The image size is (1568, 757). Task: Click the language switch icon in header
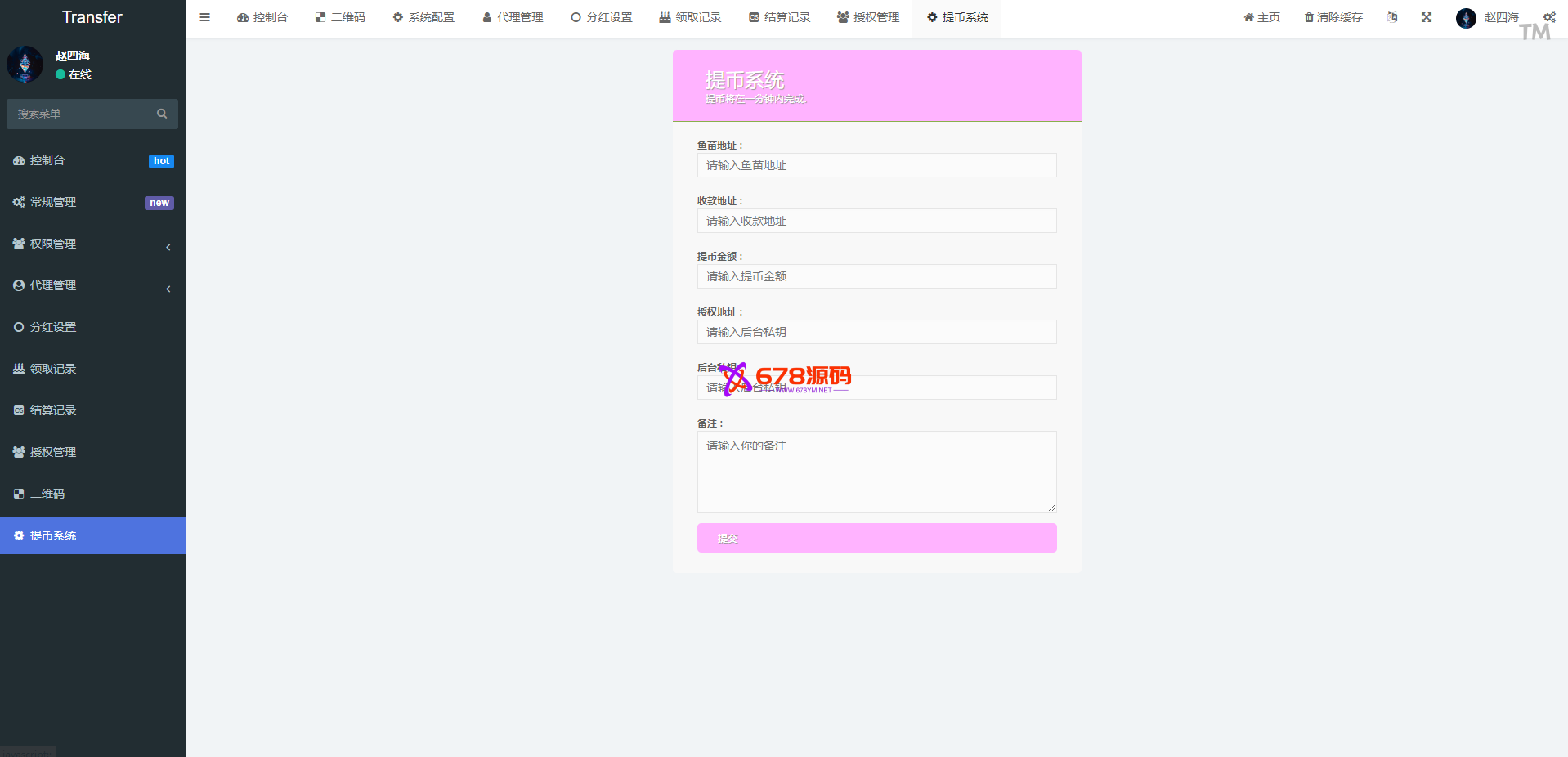(x=1392, y=17)
